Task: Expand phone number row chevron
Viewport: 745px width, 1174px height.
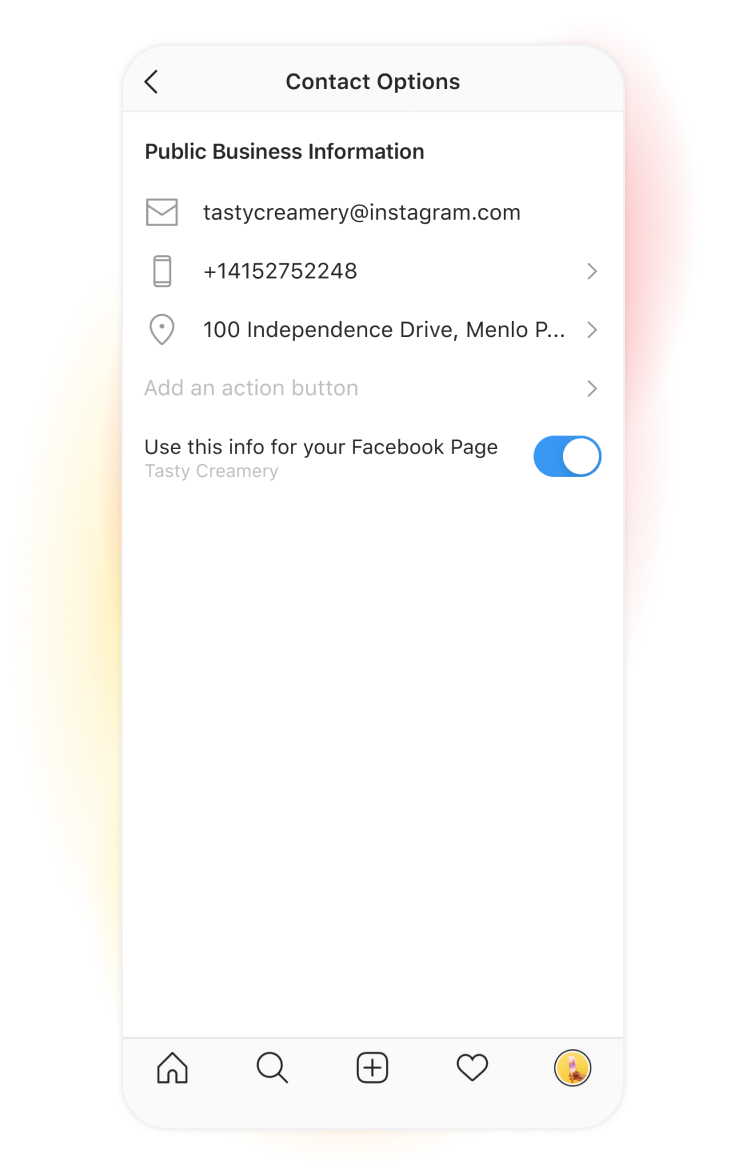Action: 592,271
